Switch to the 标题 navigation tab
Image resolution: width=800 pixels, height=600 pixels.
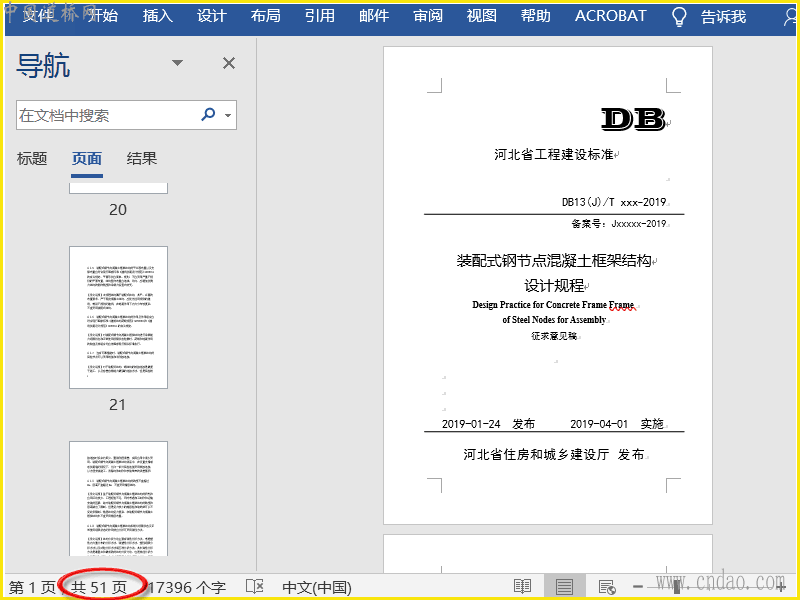coord(32,159)
